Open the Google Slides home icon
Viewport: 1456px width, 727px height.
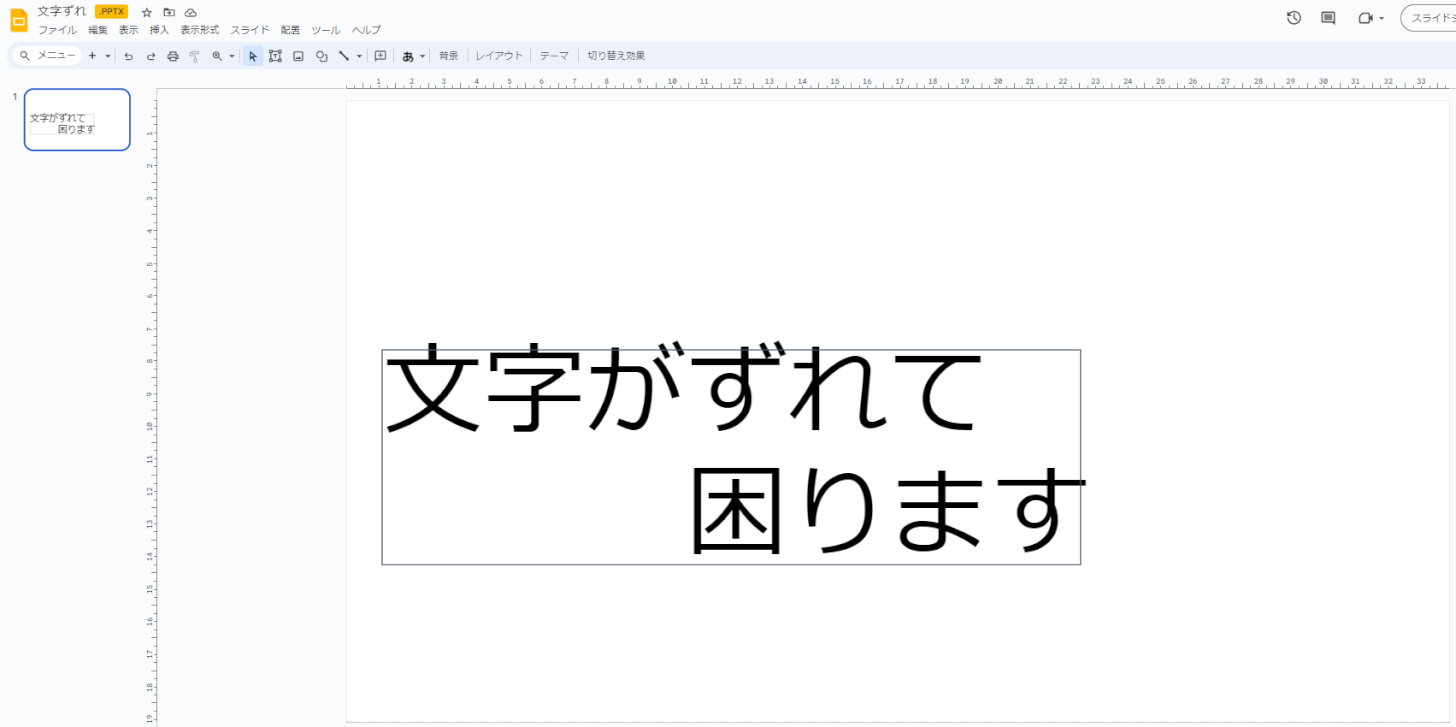tap(19, 20)
